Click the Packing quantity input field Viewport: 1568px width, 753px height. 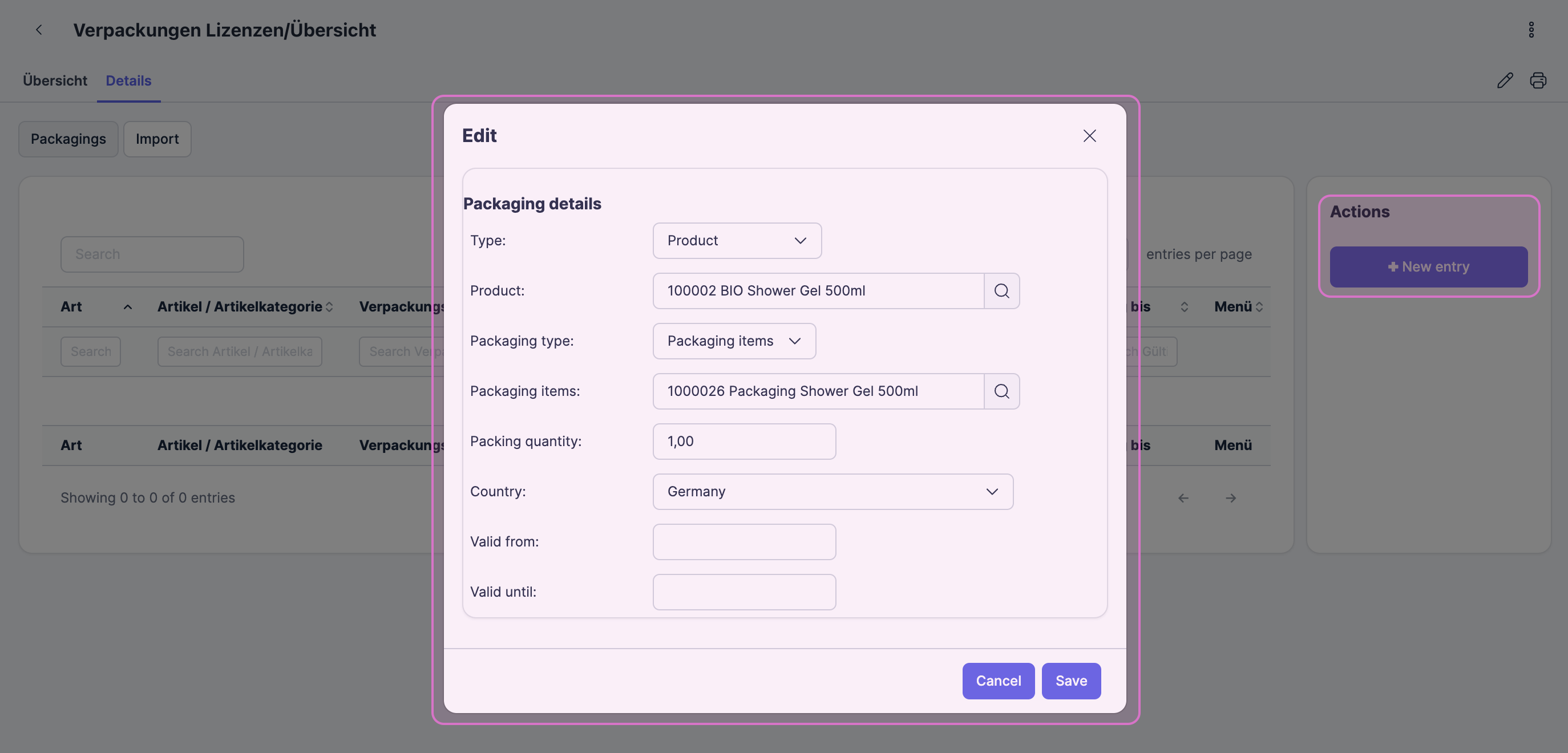(744, 442)
